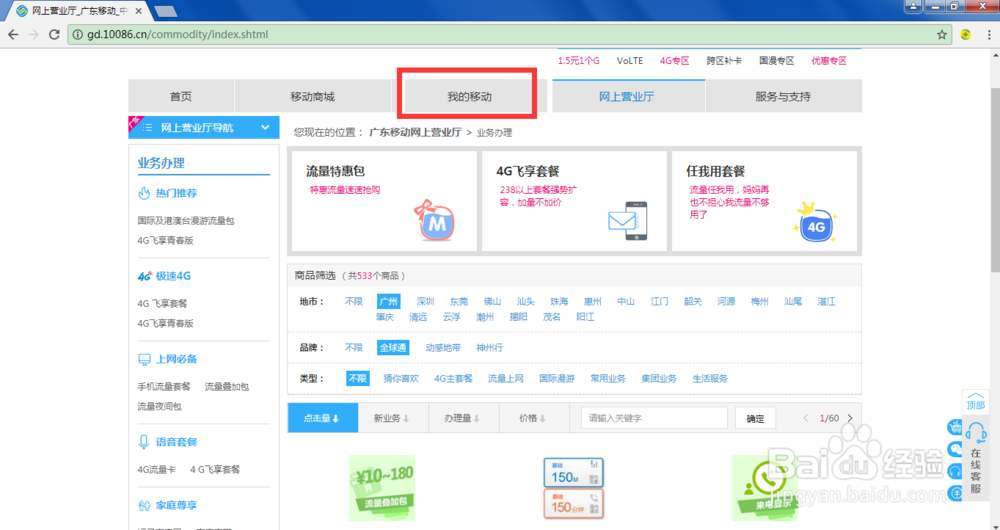Open the 优惠专区 link
This screenshot has height=530, width=1000.
tap(829, 61)
